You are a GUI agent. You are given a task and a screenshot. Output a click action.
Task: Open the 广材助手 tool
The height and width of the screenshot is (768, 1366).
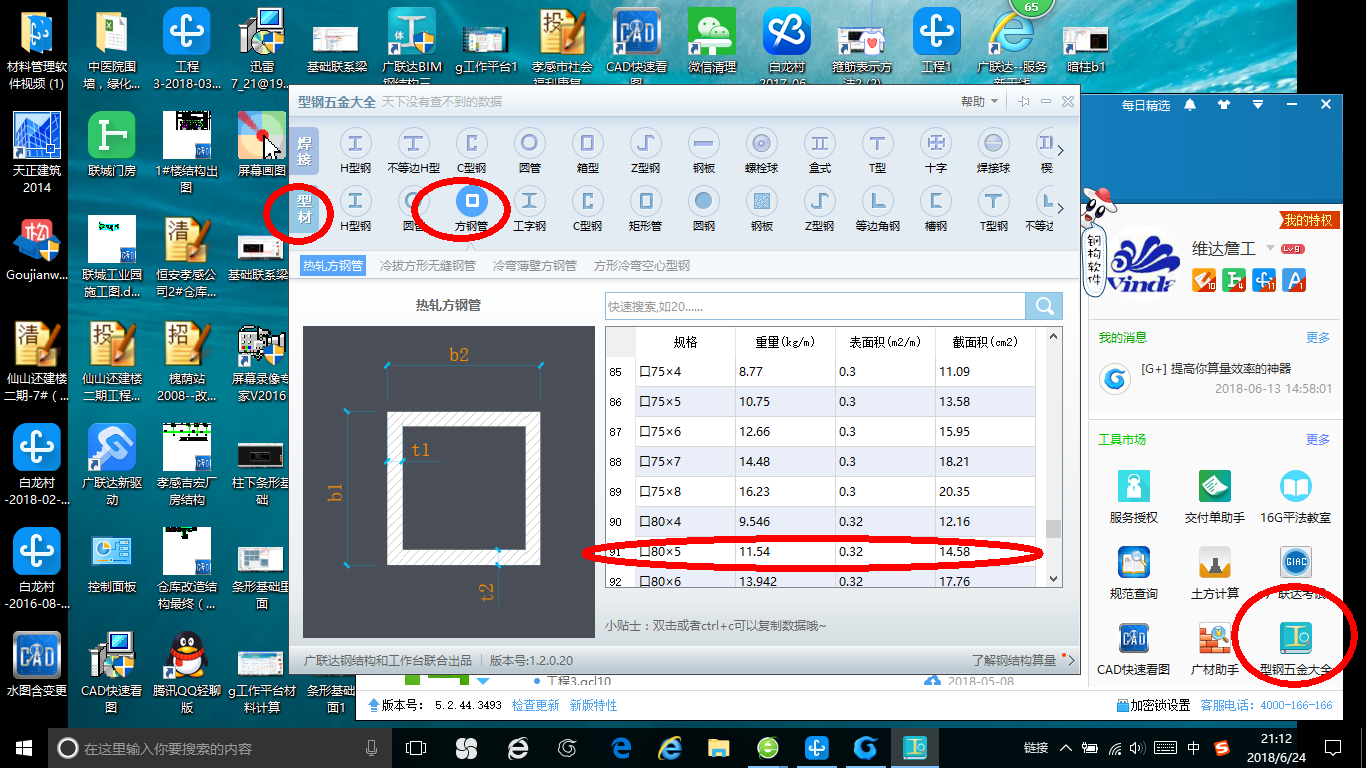pyautogui.click(x=1215, y=649)
